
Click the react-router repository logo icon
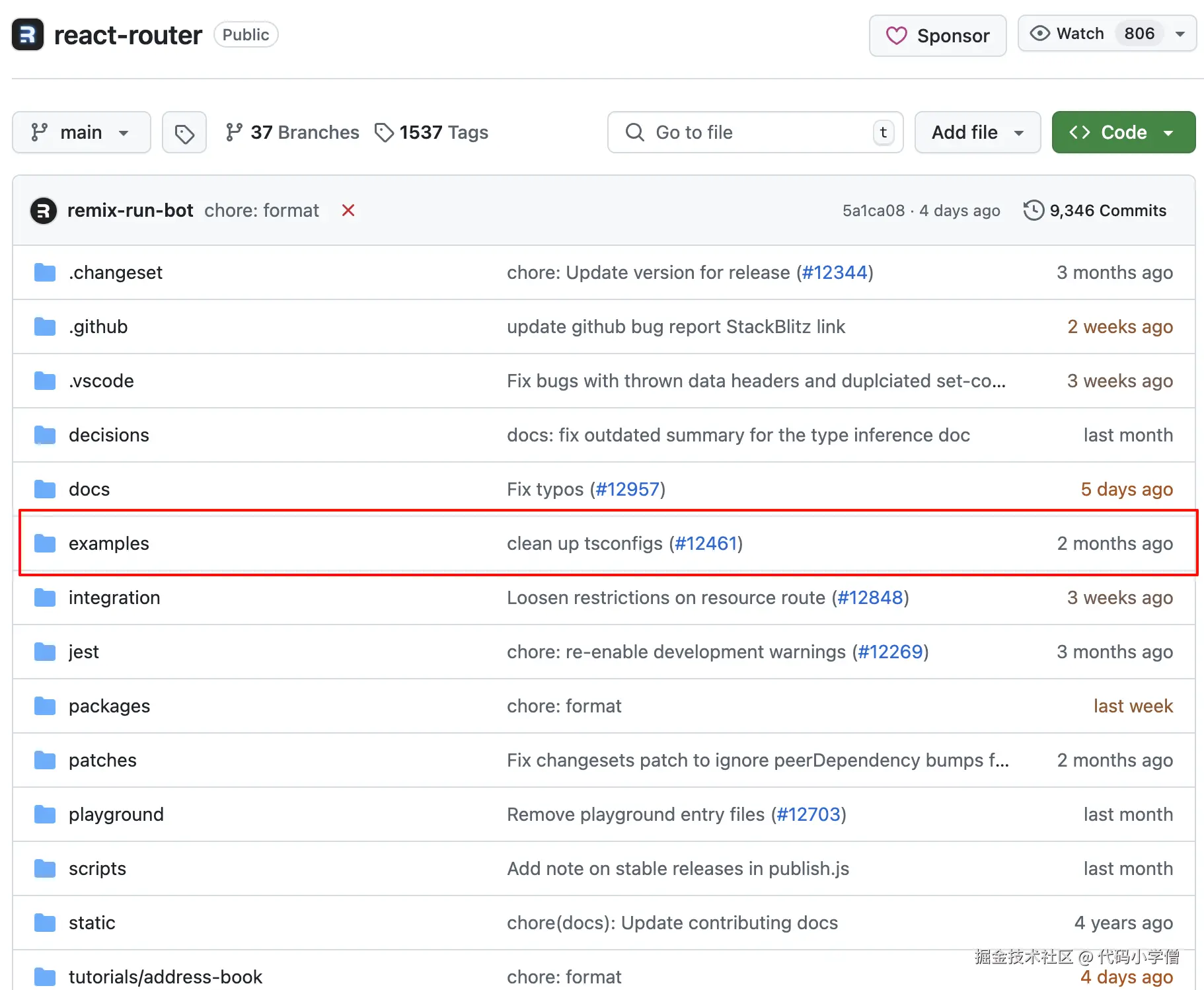pos(28,35)
